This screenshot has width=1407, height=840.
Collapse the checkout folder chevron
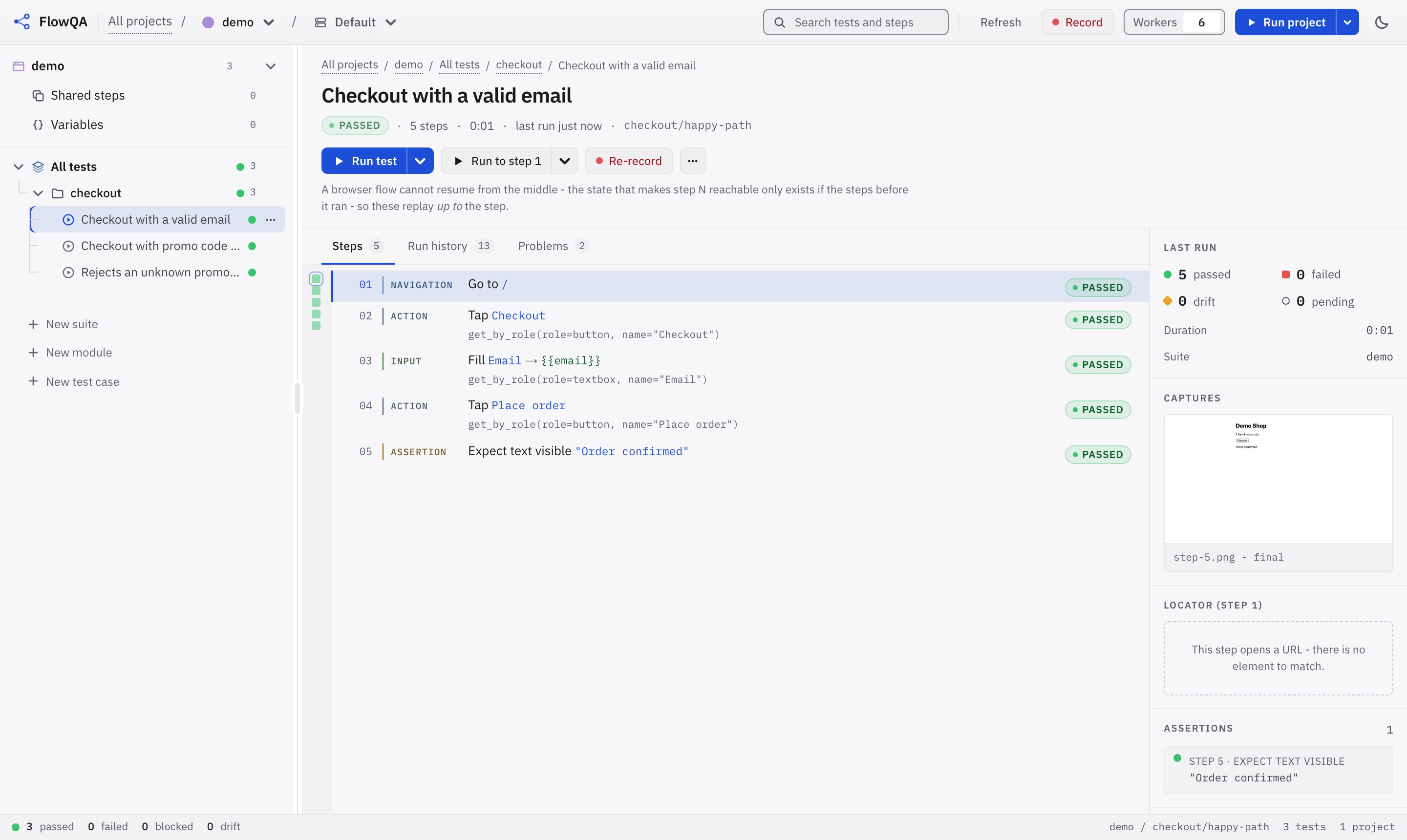point(38,193)
